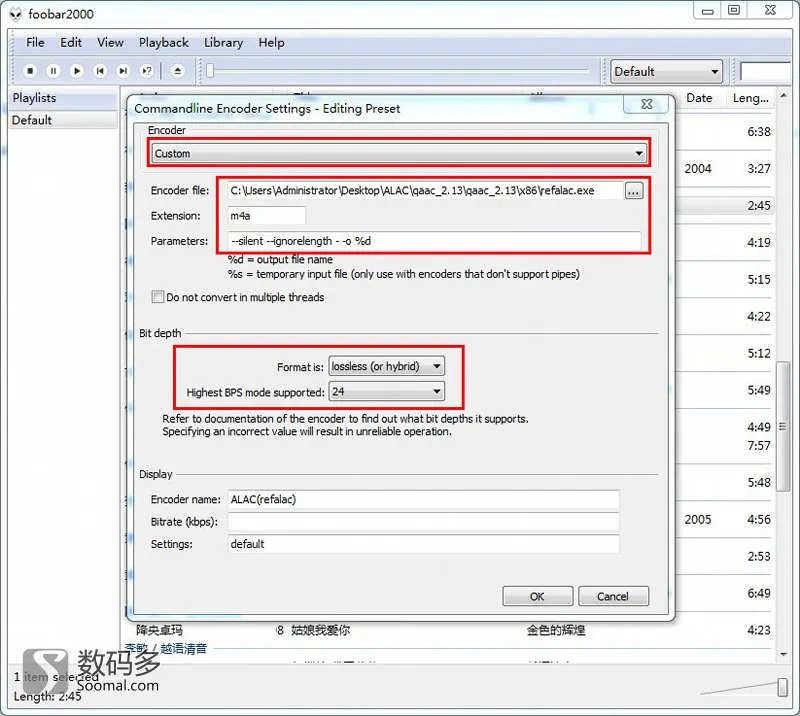Play a random track
Viewport: 800px width, 716px height.
pyautogui.click(x=146, y=71)
